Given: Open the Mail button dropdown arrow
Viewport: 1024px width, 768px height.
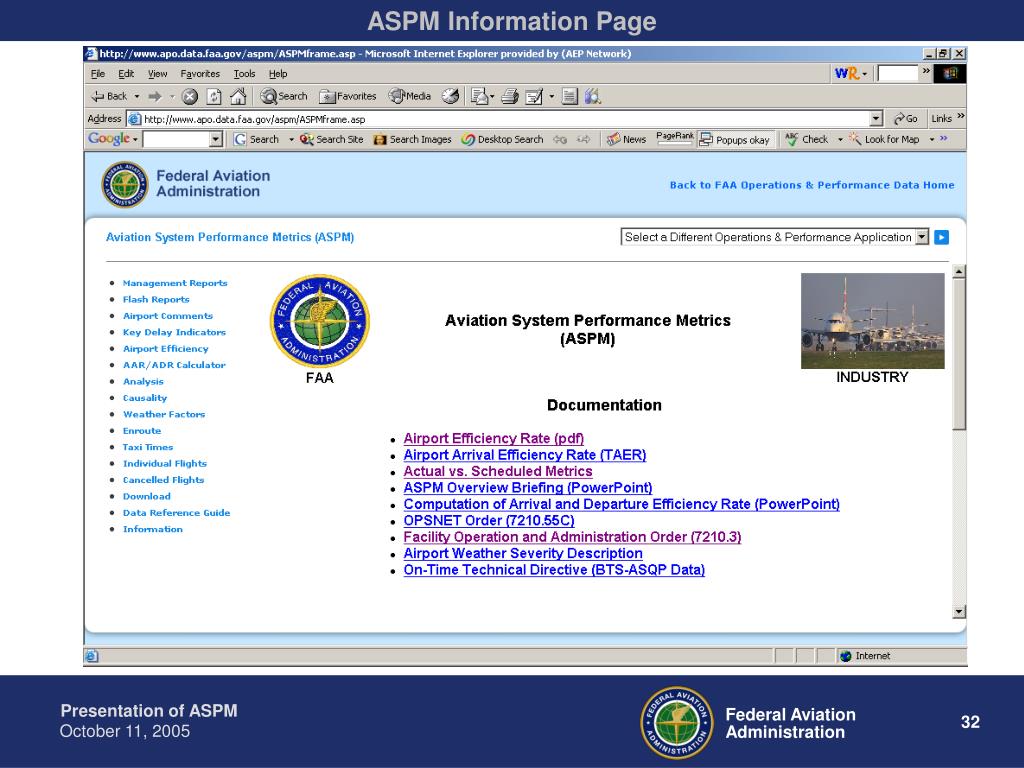Looking at the screenshot, I should pyautogui.click(x=492, y=97).
